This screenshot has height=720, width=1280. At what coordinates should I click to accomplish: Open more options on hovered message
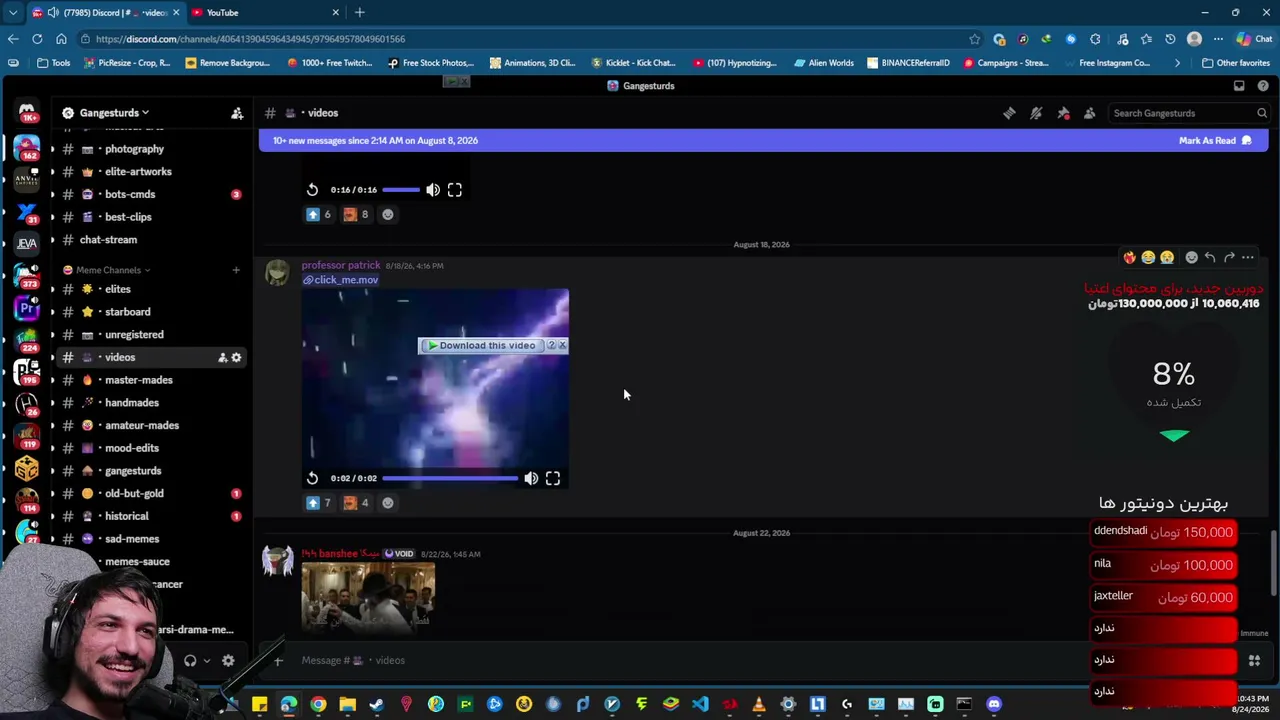click(1248, 258)
